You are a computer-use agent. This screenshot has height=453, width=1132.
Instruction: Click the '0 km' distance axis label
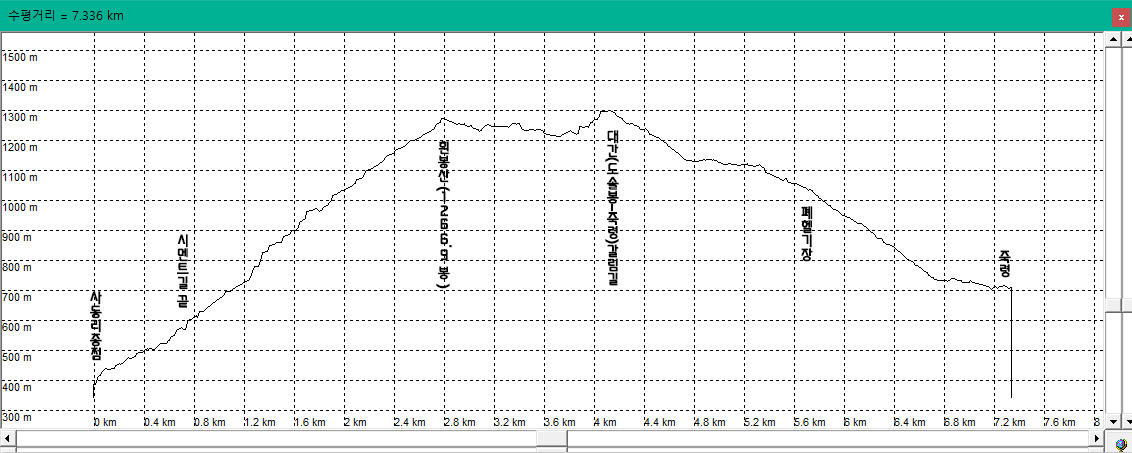click(x=105, y=422)
